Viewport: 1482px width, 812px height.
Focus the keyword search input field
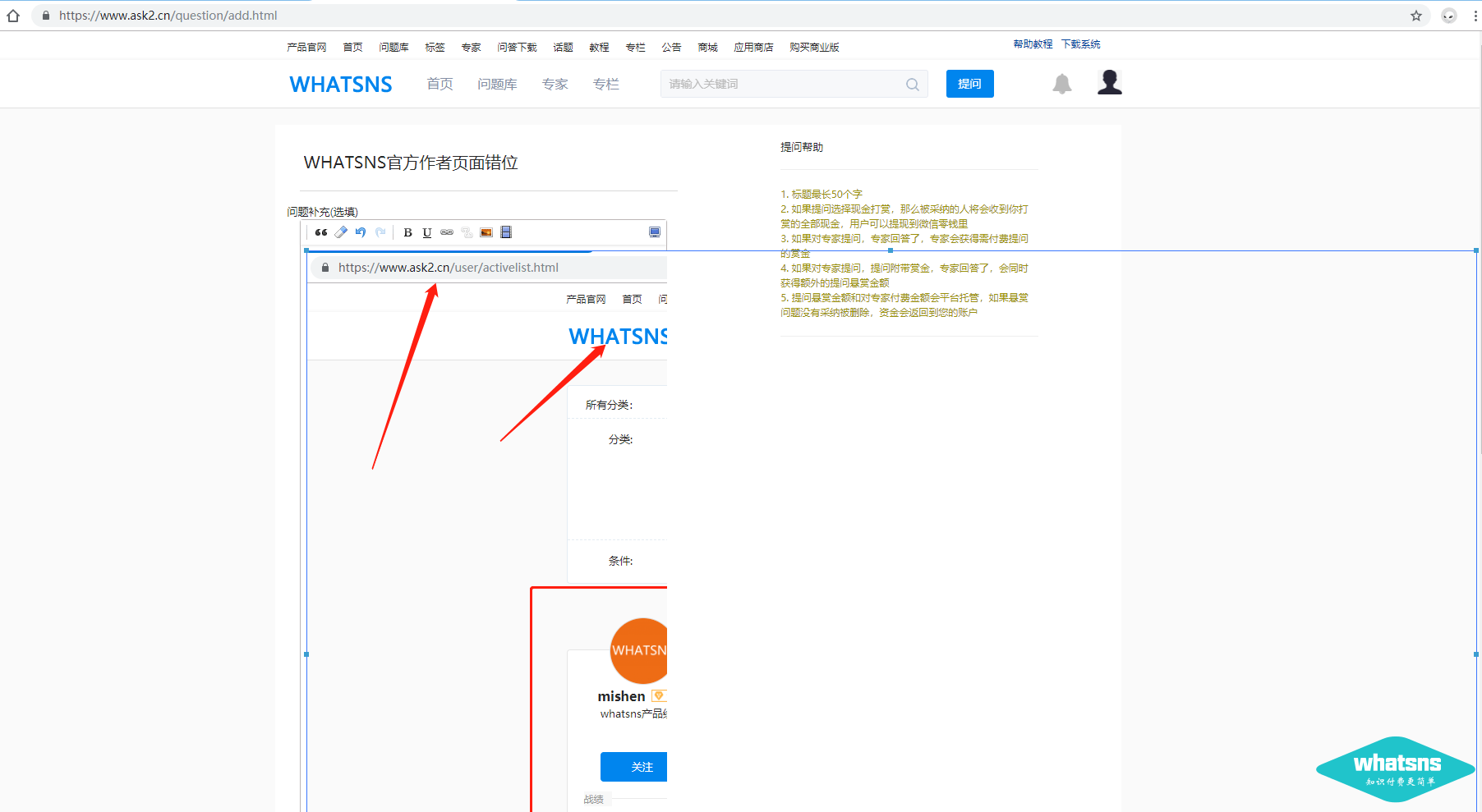tap(780, 84)
